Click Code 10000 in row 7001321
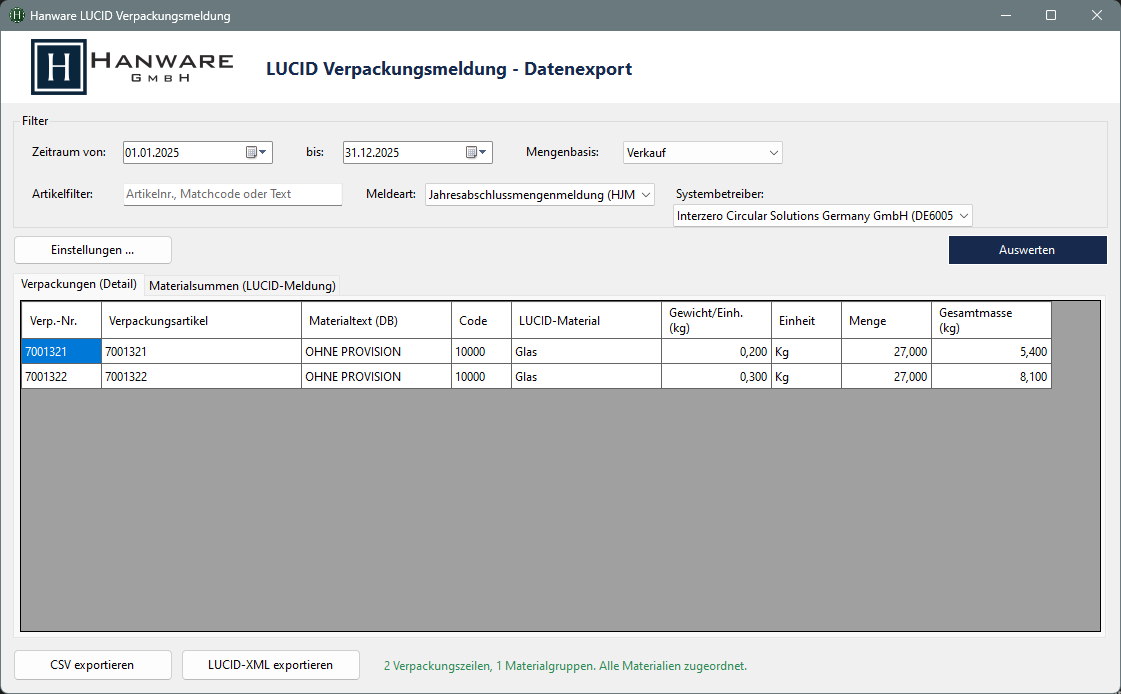1121x694 pixels. pos(482,352)
